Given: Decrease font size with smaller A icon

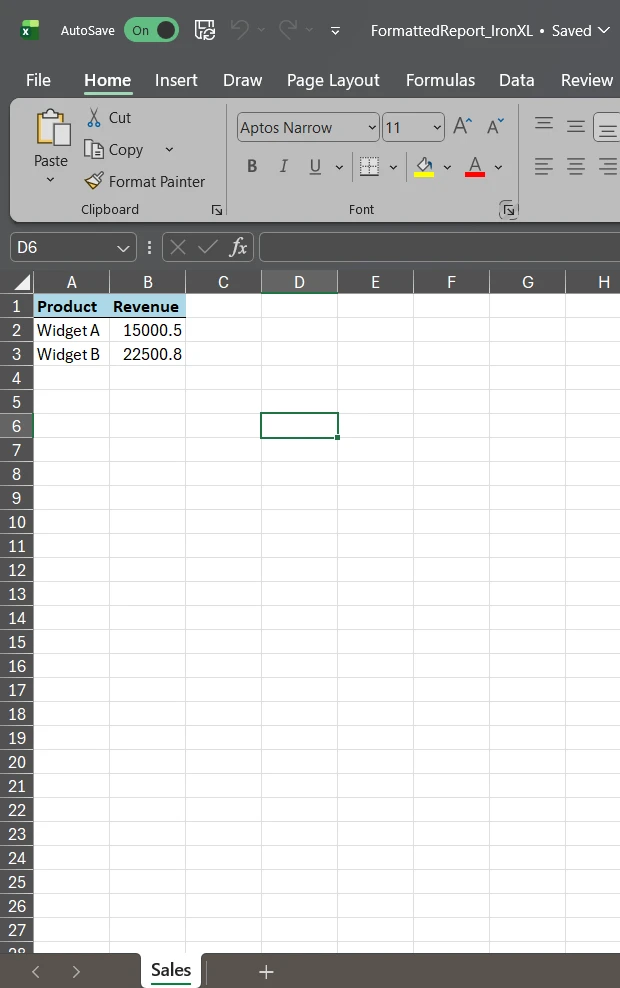Looking at the screenshot, I should pyautogui.click(x=495, y=126).
